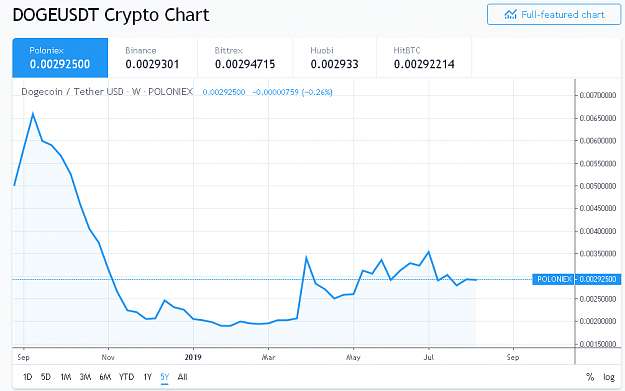The height and width of the screenshot is (391, 625).
Task: Set chart range to 5D
Action: (x=46, y=377)
